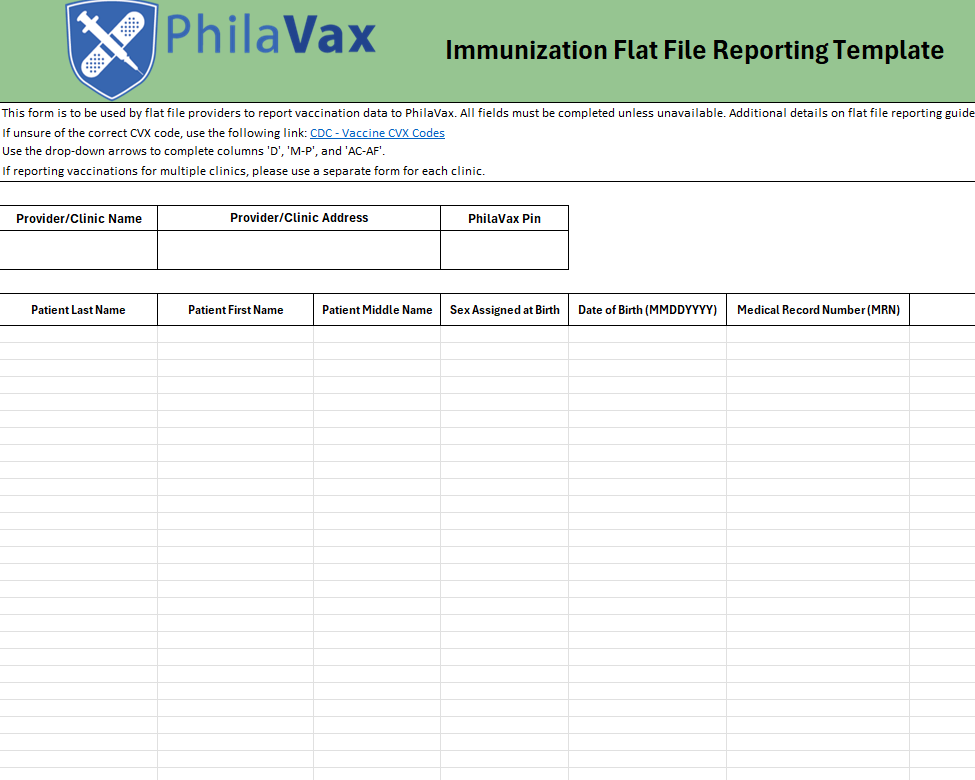Viewport: 975px width, 780px height.
Task: Click the PhilaVax shield logo
Action: (x=111, y=48)
